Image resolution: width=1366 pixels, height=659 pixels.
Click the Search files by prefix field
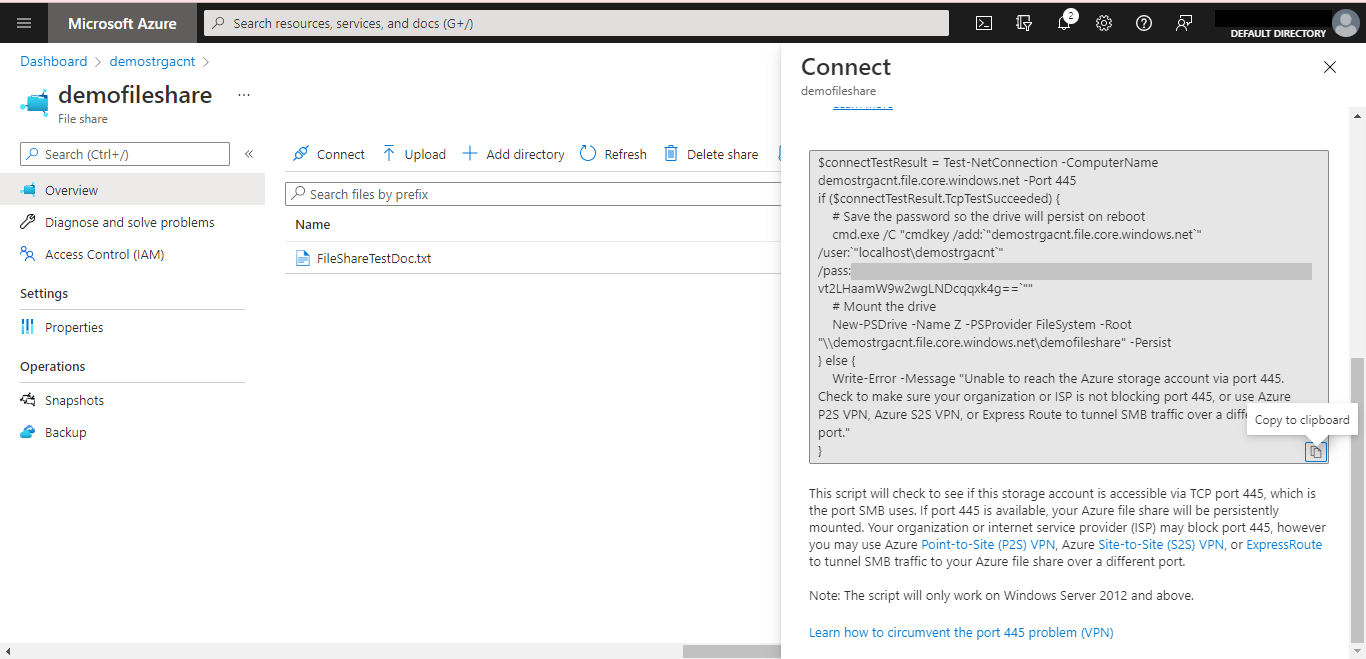[x=533, y=194]
